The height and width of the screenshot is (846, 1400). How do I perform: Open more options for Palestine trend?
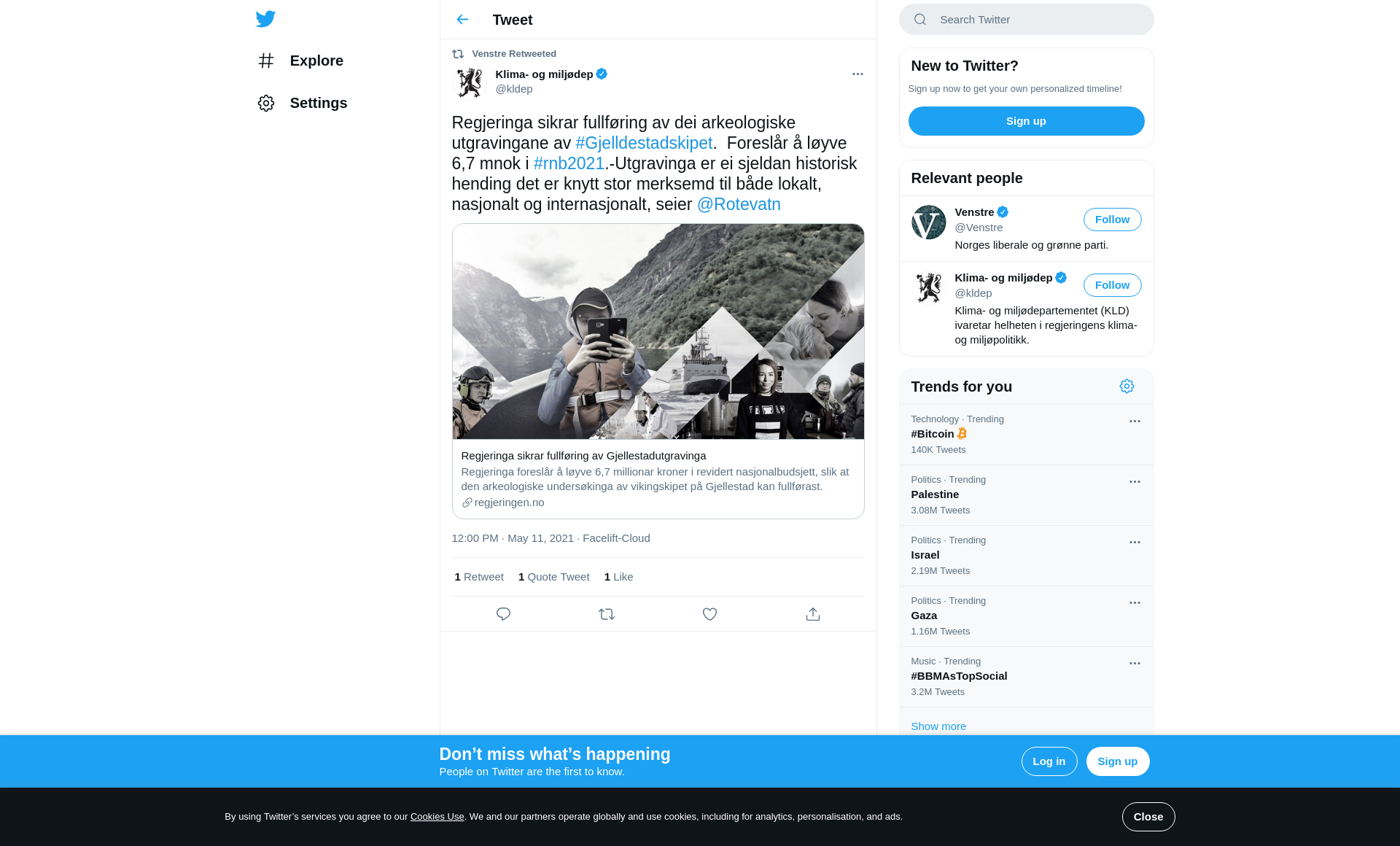1135,482
